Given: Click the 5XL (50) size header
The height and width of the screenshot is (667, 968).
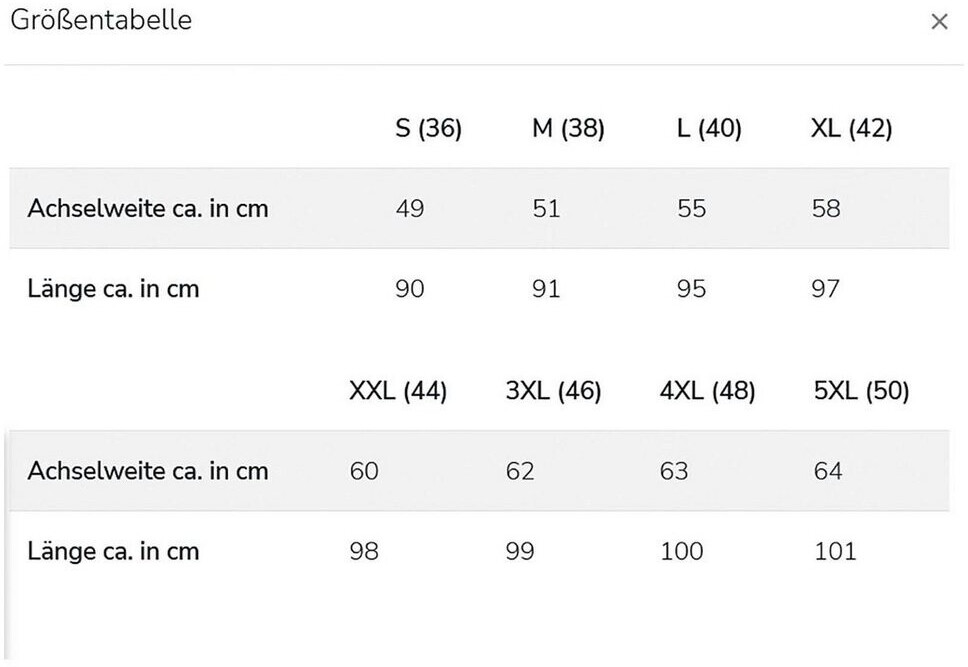Looking at the screenshot, I should (x=862, y=391).
